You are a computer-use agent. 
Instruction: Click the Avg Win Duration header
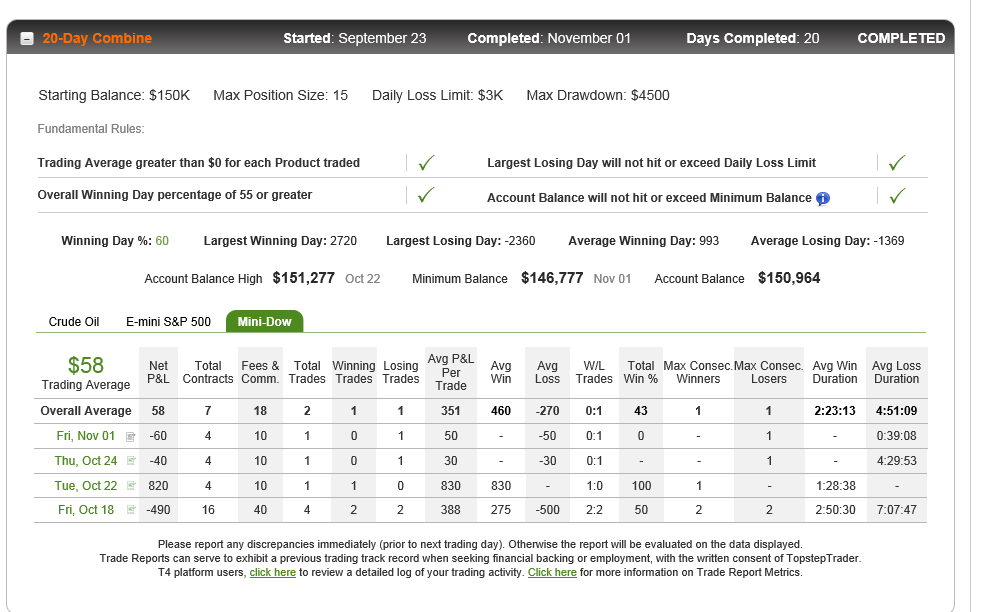click(x=835, y=372)
